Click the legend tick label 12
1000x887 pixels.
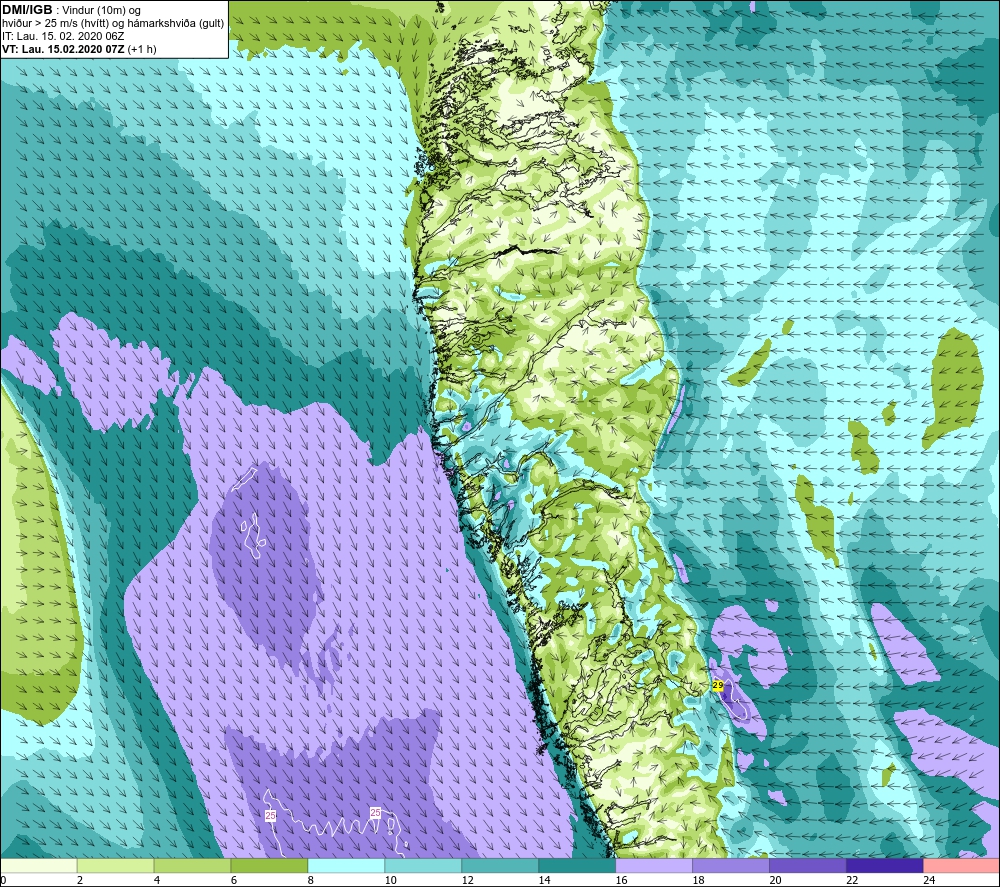point(467,880)
